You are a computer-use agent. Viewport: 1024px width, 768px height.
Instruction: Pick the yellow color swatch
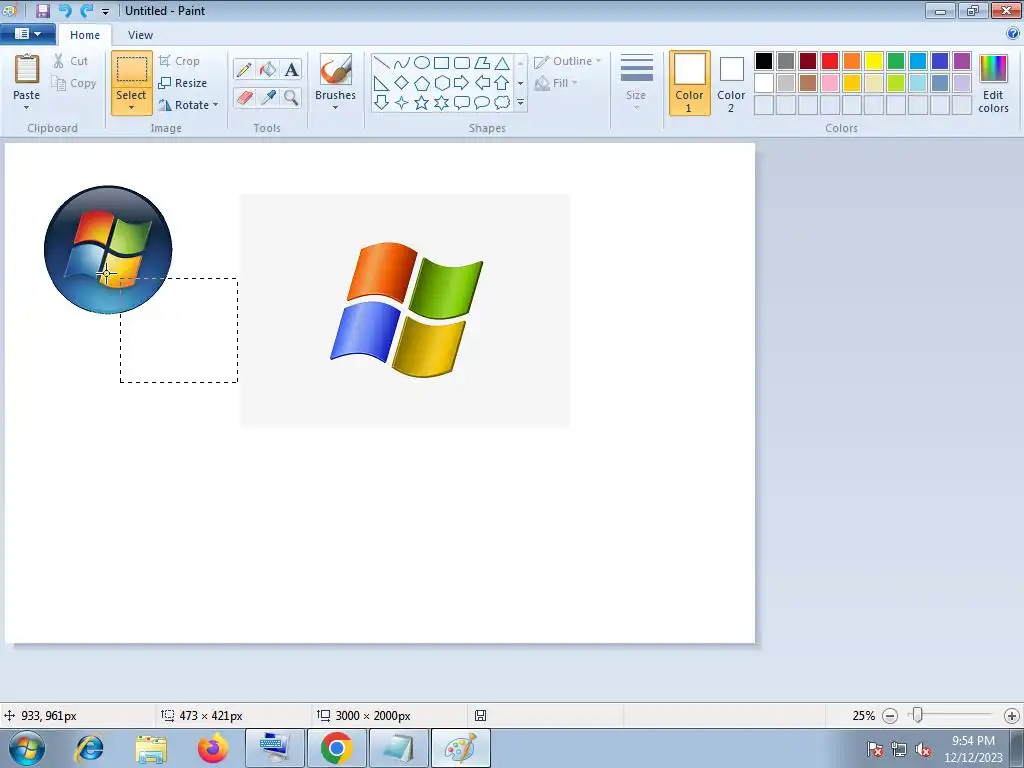pyautogui.click(x=874, y=61)
